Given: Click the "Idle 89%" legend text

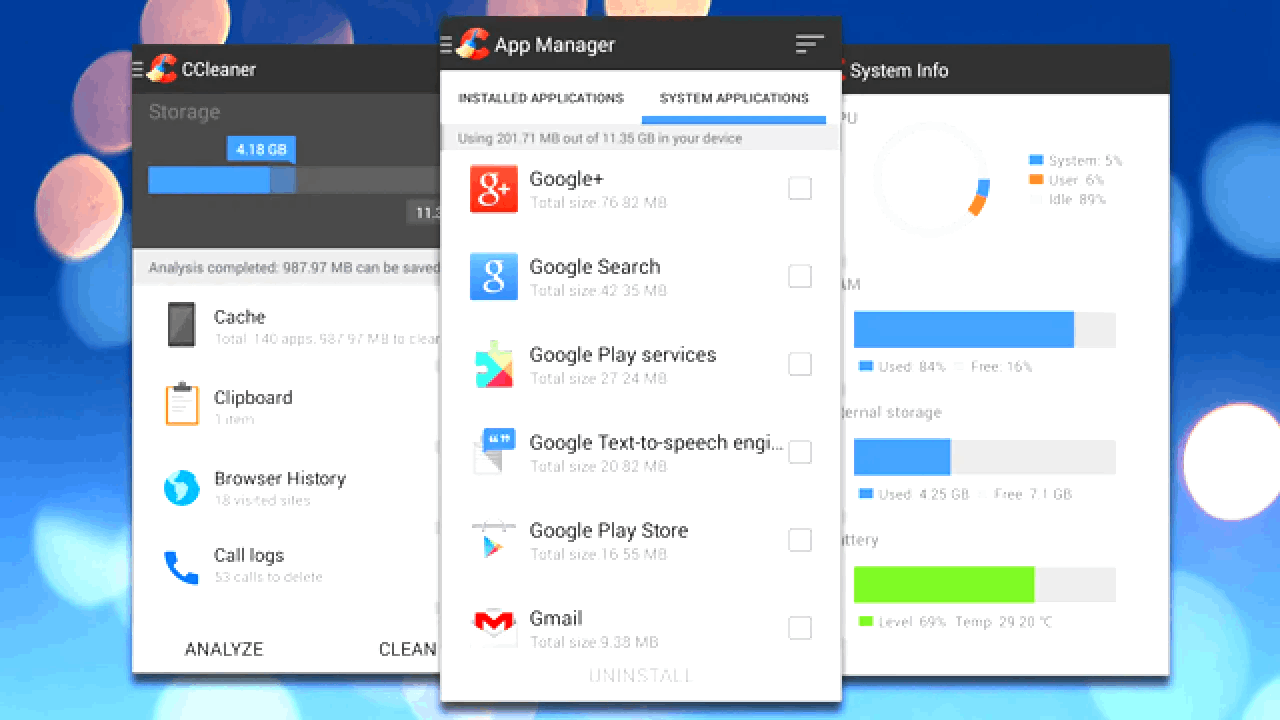Looking at the screenshot, I should coord(1077,199).
